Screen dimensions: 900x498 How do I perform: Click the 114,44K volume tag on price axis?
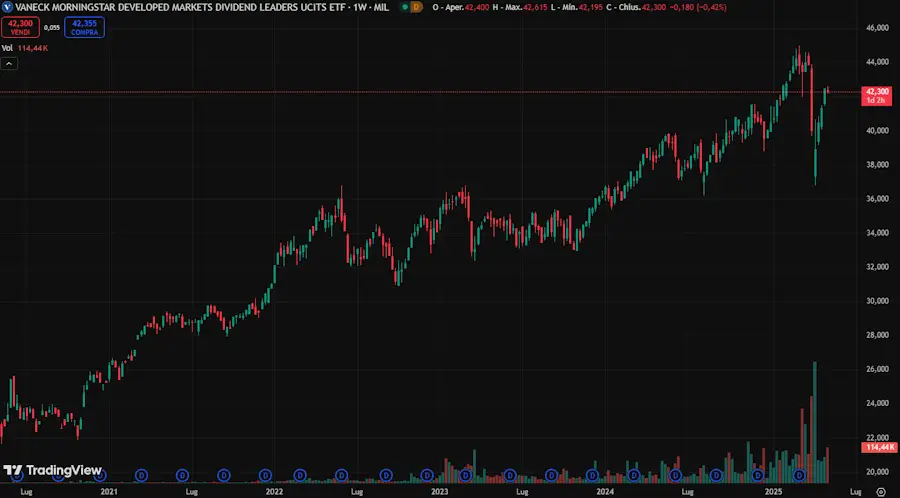tap(879, 447)
